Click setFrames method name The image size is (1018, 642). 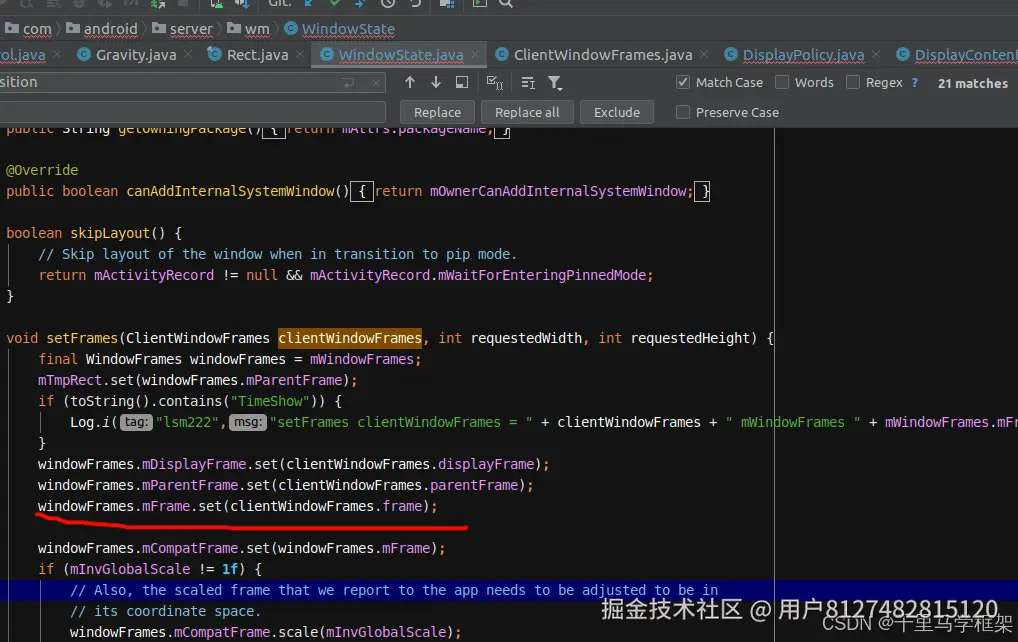coord(82,338)
